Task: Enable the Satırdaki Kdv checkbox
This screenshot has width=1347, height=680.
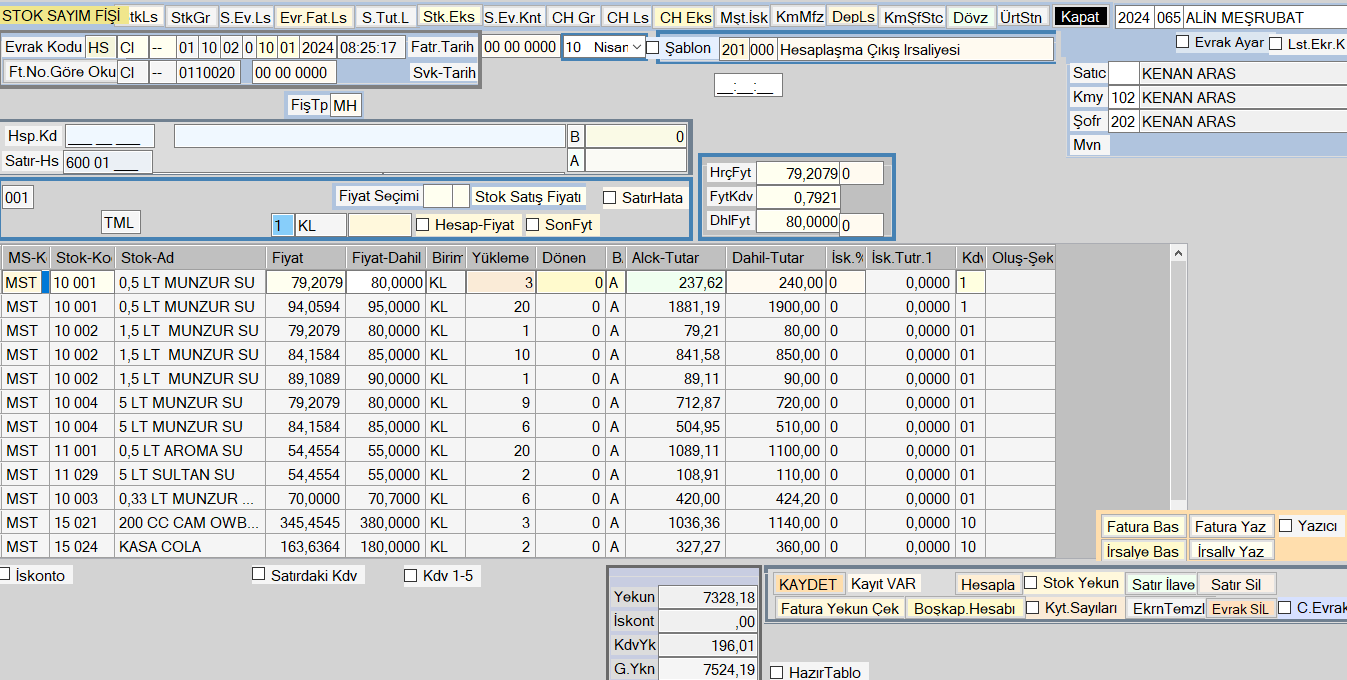Action: (x=258, y=574)
